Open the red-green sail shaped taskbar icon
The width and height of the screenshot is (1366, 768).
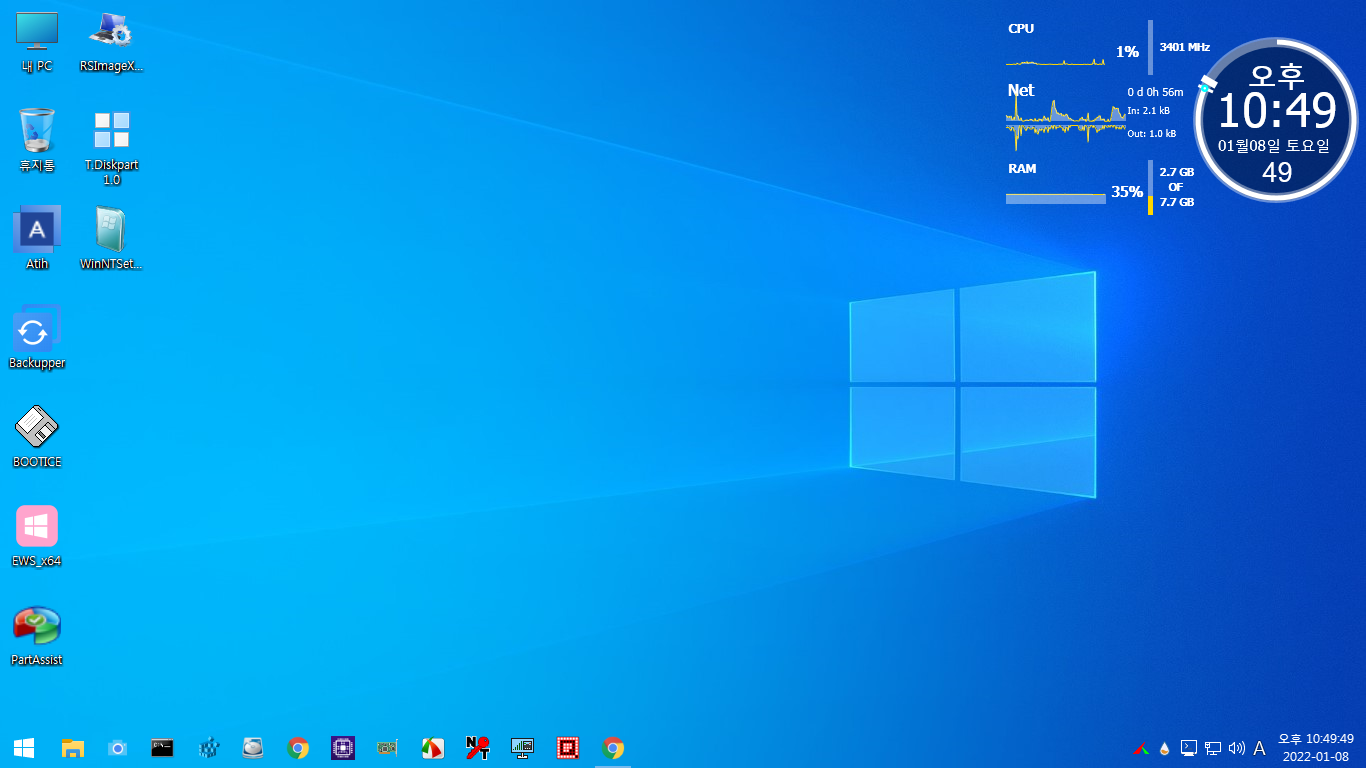pyautogui.click(x=433, y=747)
